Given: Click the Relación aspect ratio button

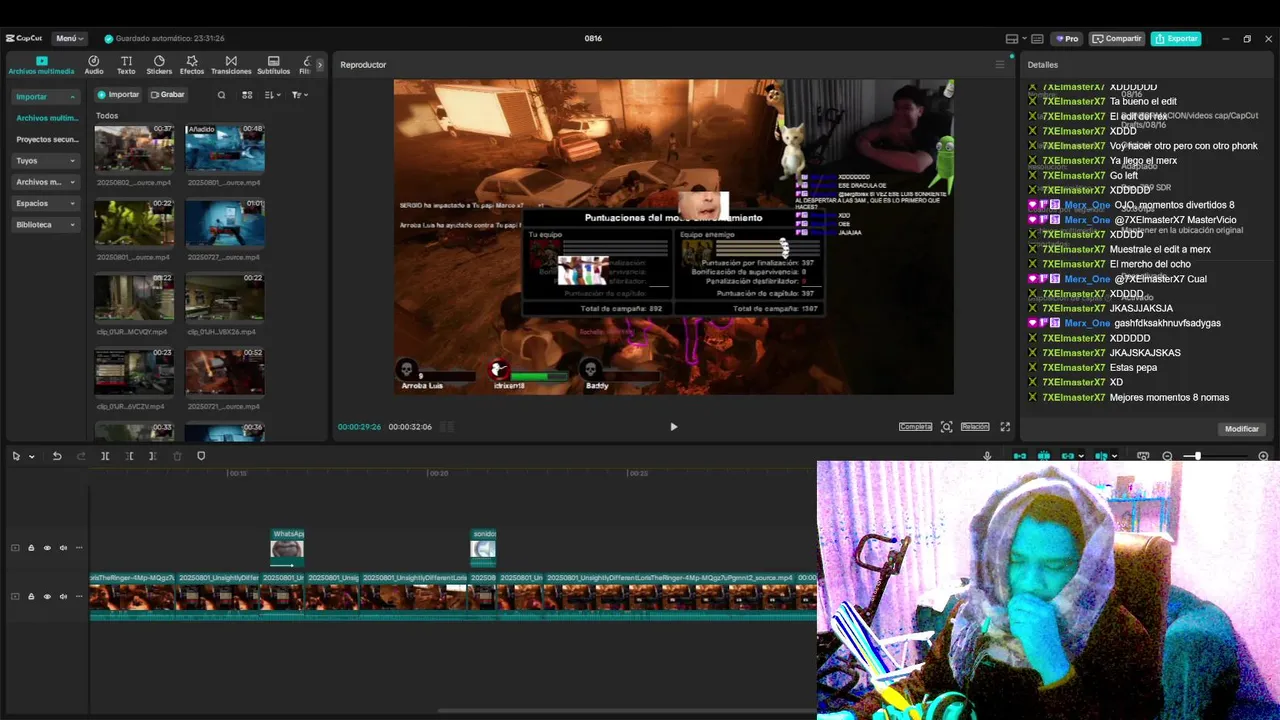Looking at the screenshot, I should [x=975, y=427].
